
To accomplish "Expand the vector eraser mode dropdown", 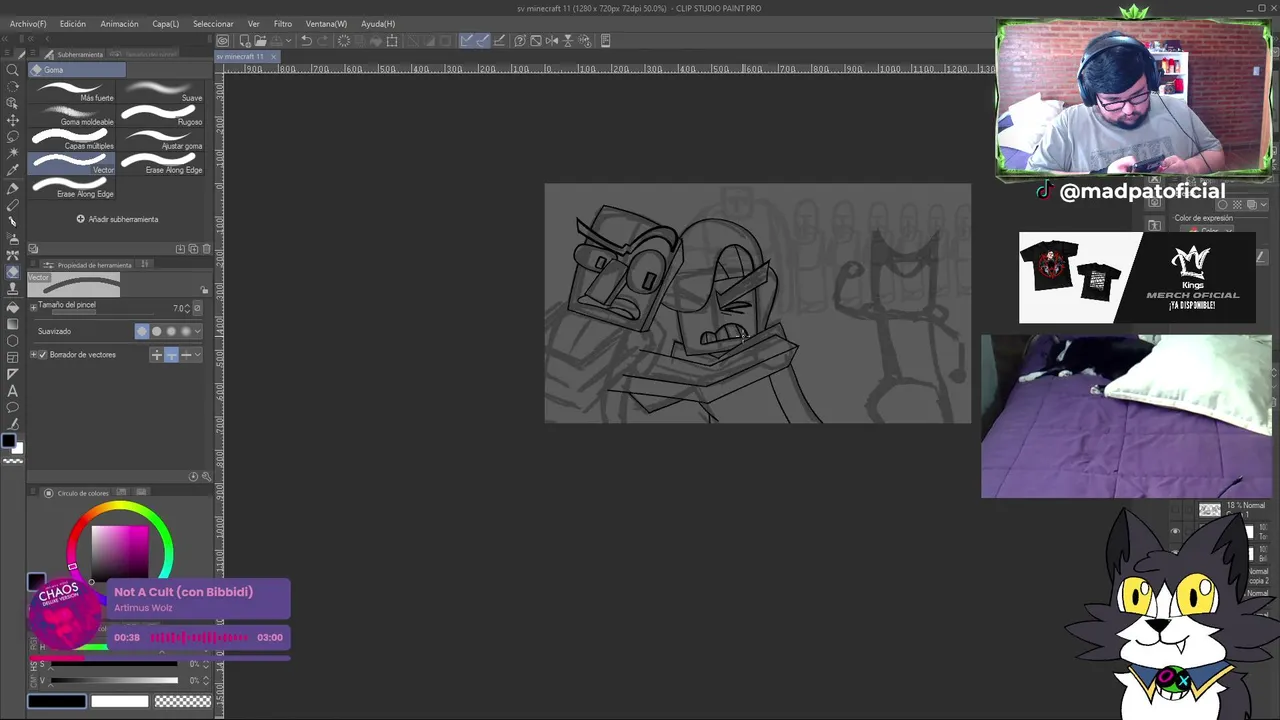I will click(x=198, y=355).
